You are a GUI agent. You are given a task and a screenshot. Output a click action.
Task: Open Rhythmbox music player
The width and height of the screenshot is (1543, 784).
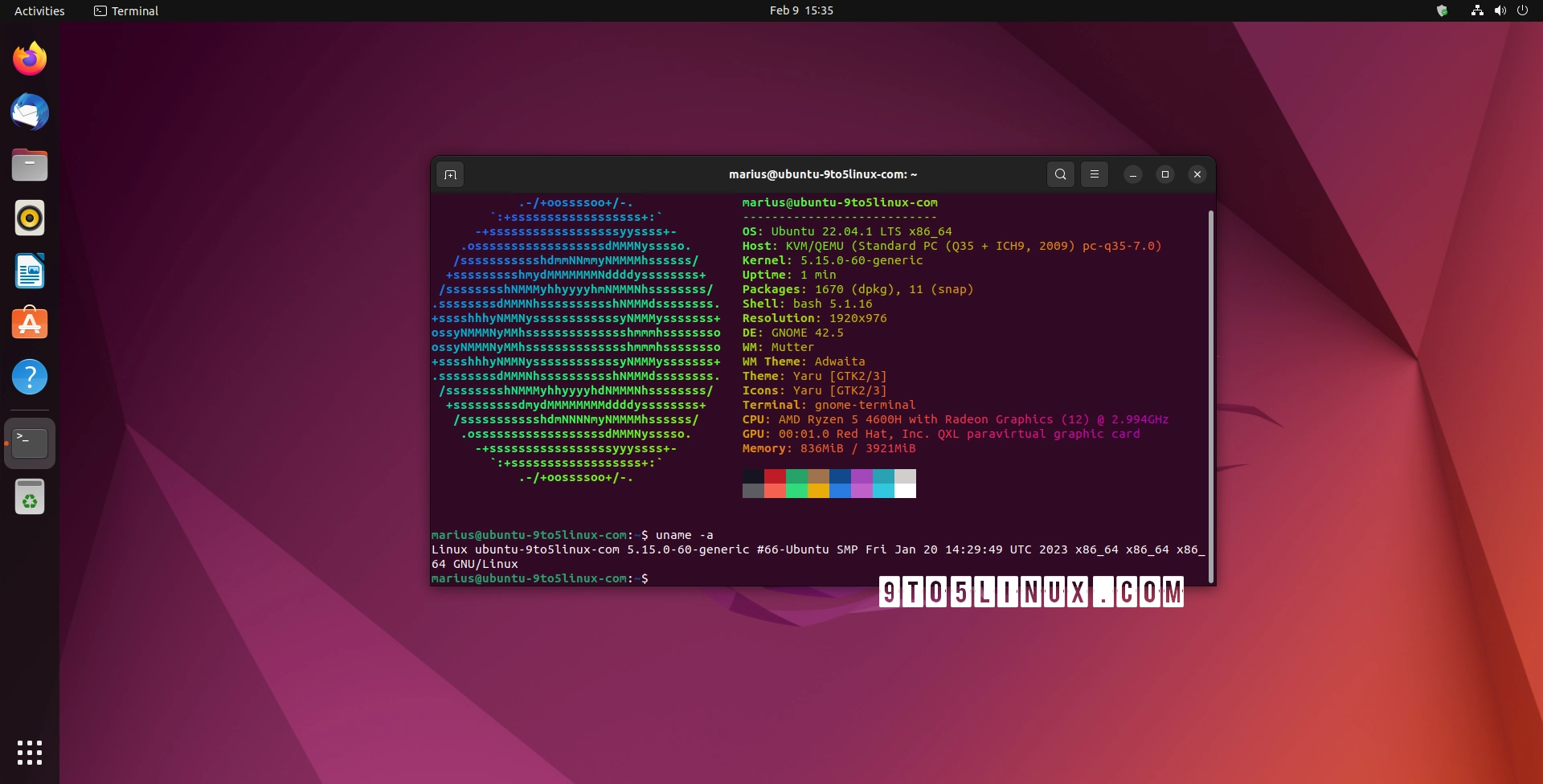tap(30, 218)
